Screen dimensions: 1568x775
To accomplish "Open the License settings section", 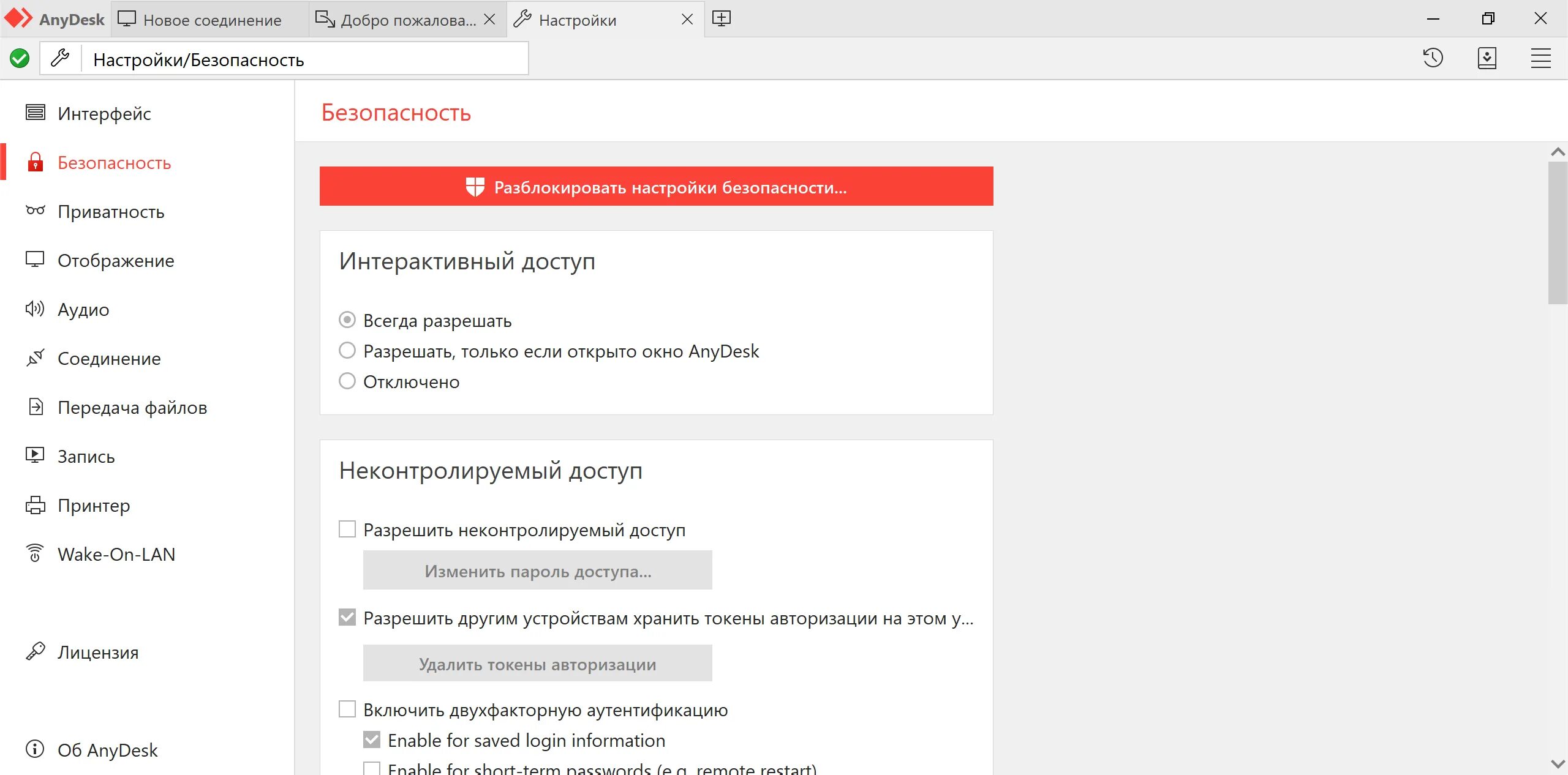I will coord(96,651).
